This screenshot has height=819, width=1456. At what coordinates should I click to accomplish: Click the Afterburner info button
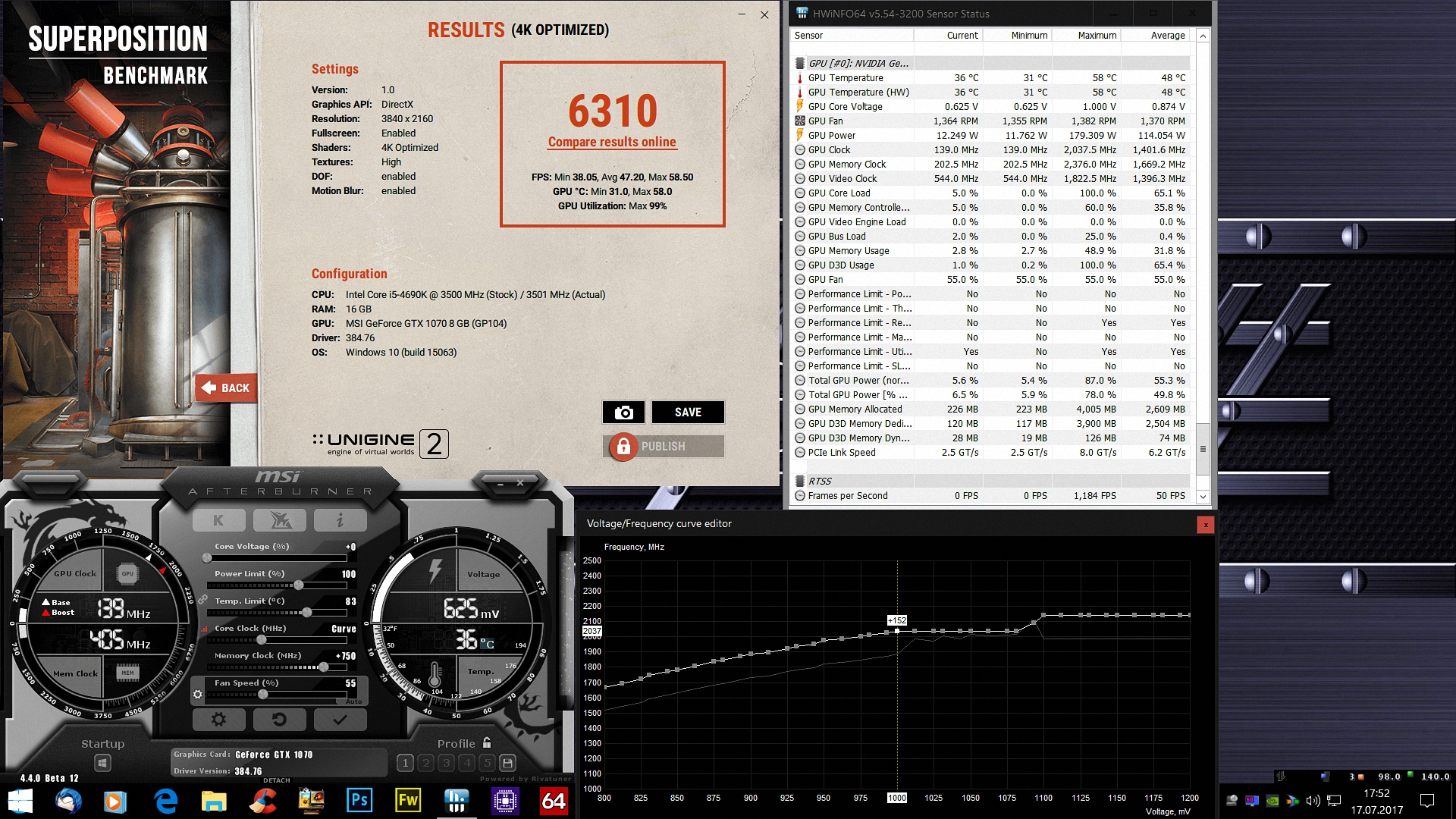coord(340,520)
